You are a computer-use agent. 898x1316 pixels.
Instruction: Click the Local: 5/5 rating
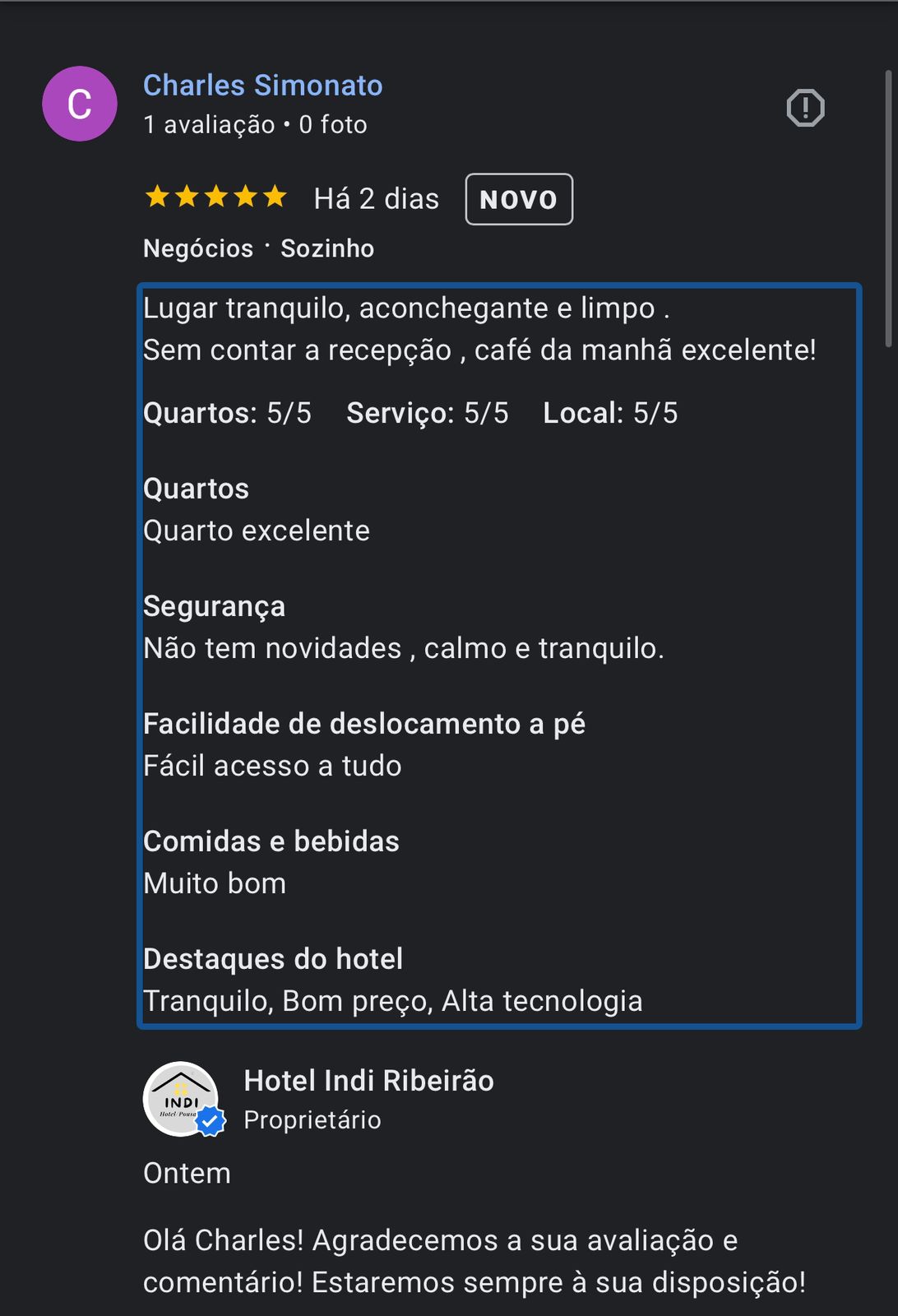(x=610, y=413)
